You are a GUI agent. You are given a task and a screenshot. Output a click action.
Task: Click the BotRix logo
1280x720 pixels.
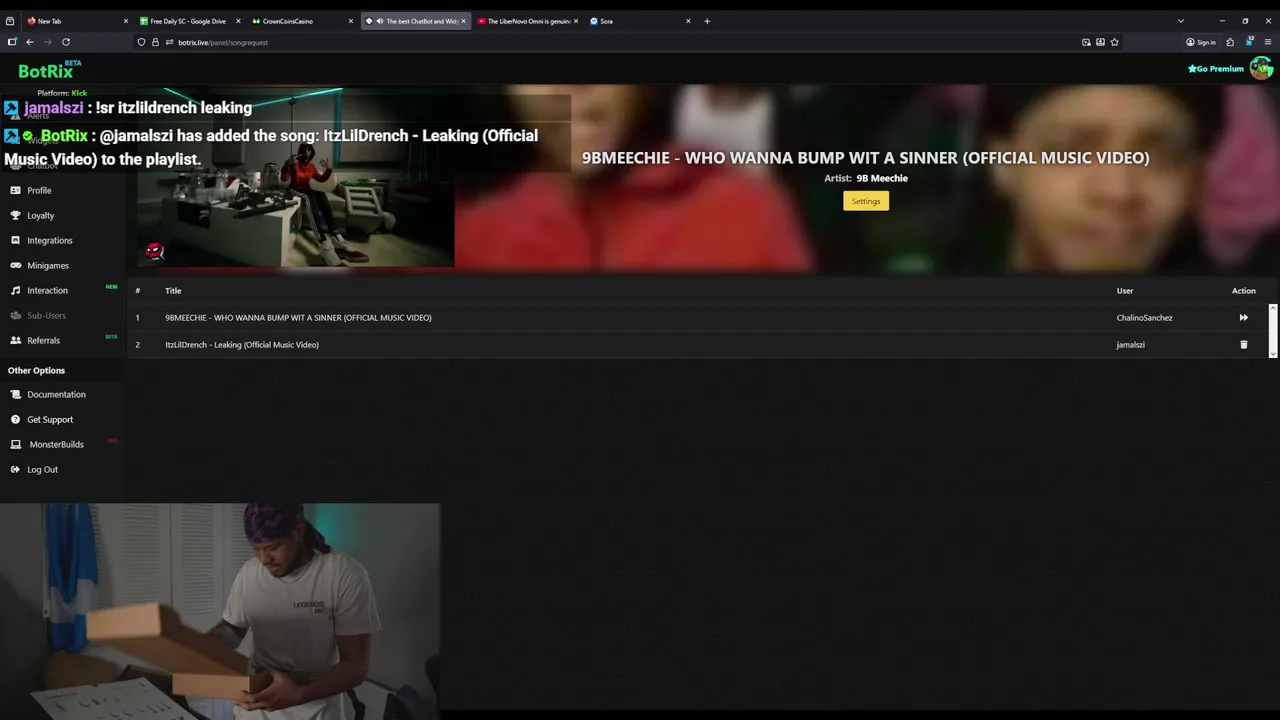pyautogui.click(x=48, y=70)
